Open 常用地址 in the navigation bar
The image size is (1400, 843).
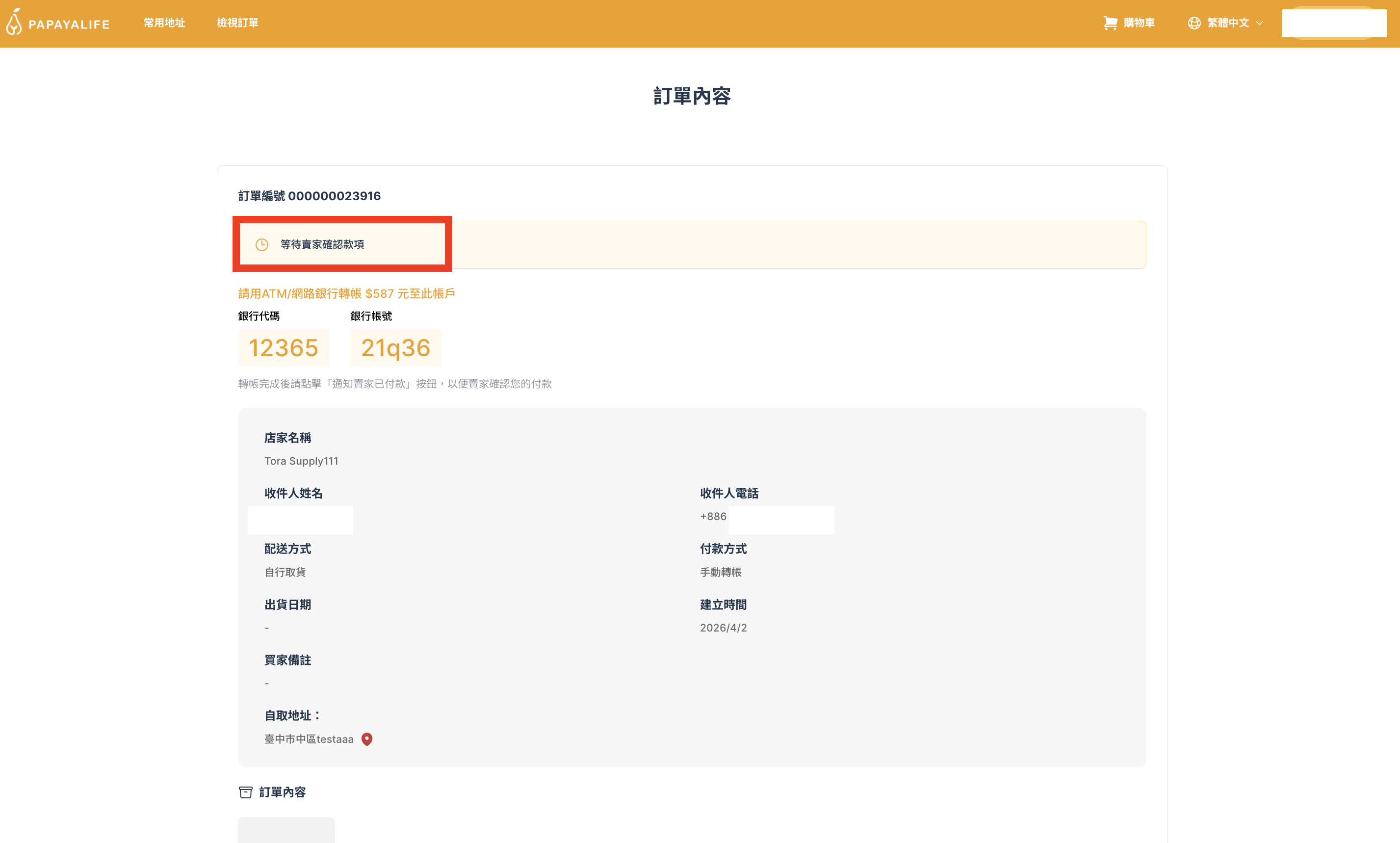coord(164,23)
